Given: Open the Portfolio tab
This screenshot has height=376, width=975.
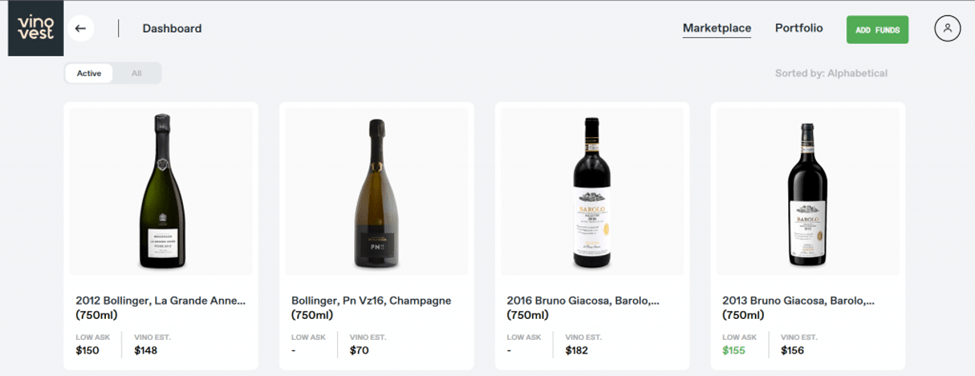Looking at the screenshot, I should 798,29.
